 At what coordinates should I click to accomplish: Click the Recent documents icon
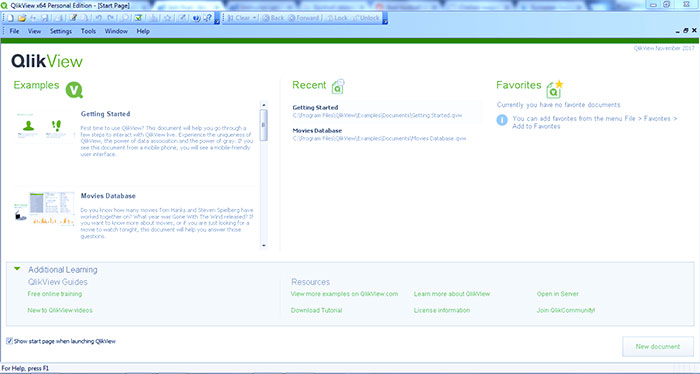click(338, 86)
